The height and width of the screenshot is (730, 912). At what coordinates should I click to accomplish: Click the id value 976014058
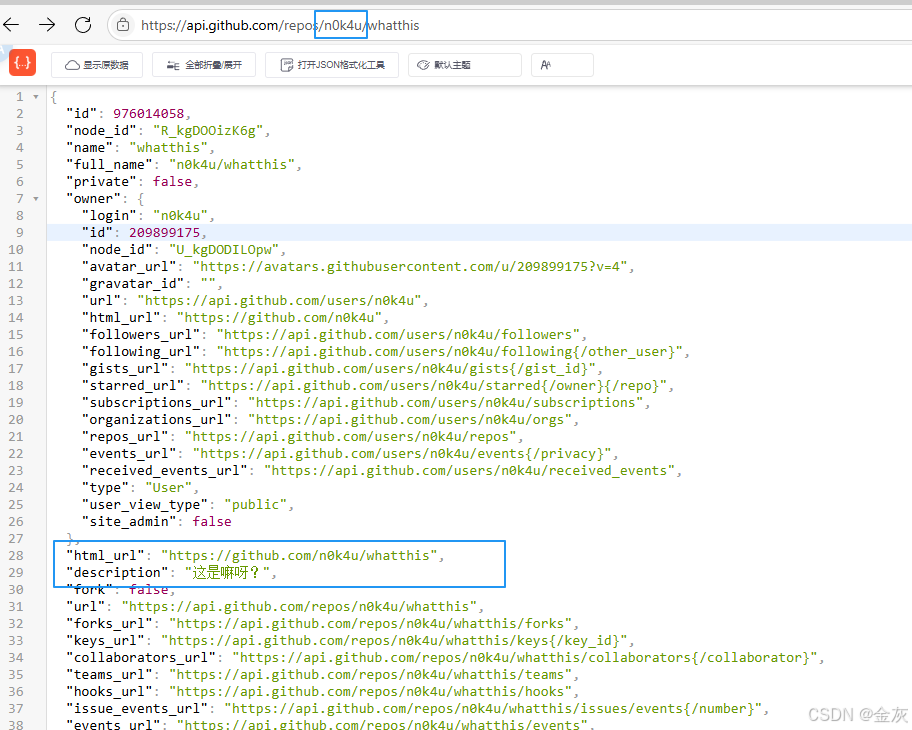(148, 113)
